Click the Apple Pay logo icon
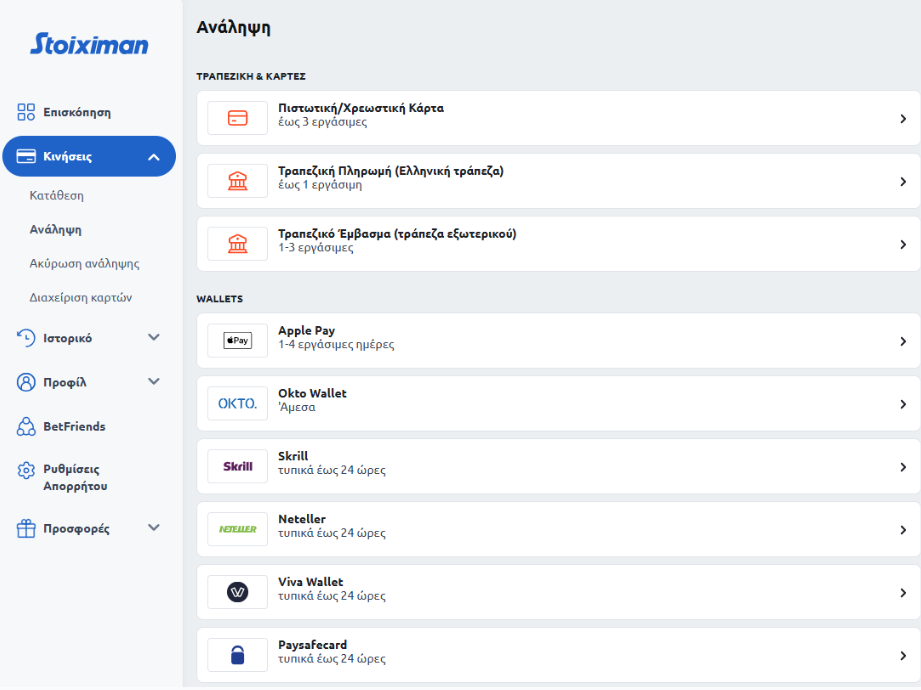This screenshot has width=921, height=690. pyautogui.click(x=237, y=341)
